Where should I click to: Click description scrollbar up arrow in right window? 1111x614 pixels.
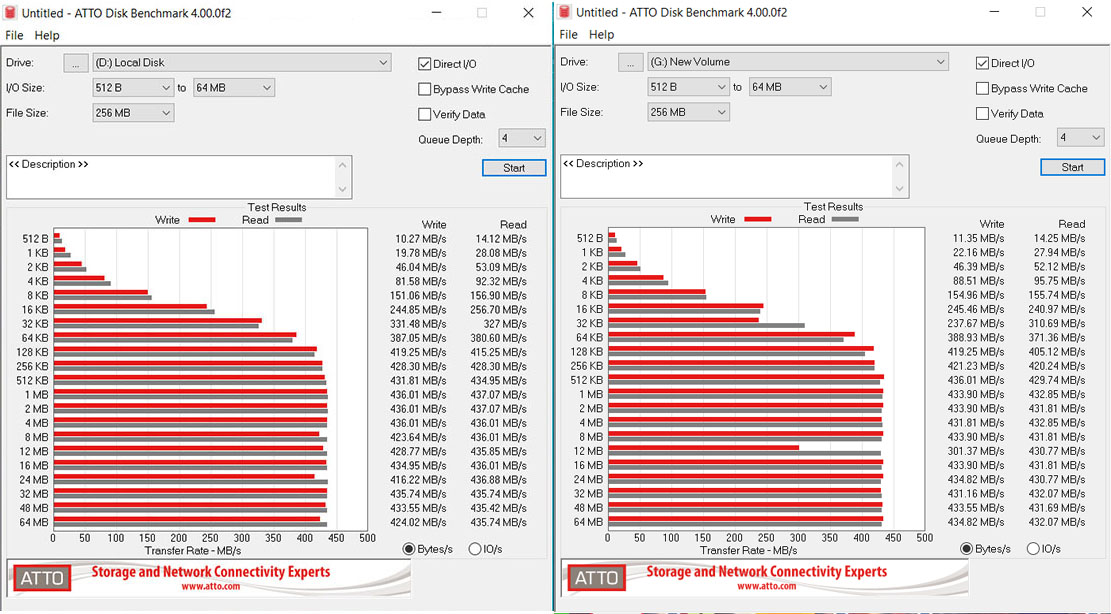[x=900, y=164]
